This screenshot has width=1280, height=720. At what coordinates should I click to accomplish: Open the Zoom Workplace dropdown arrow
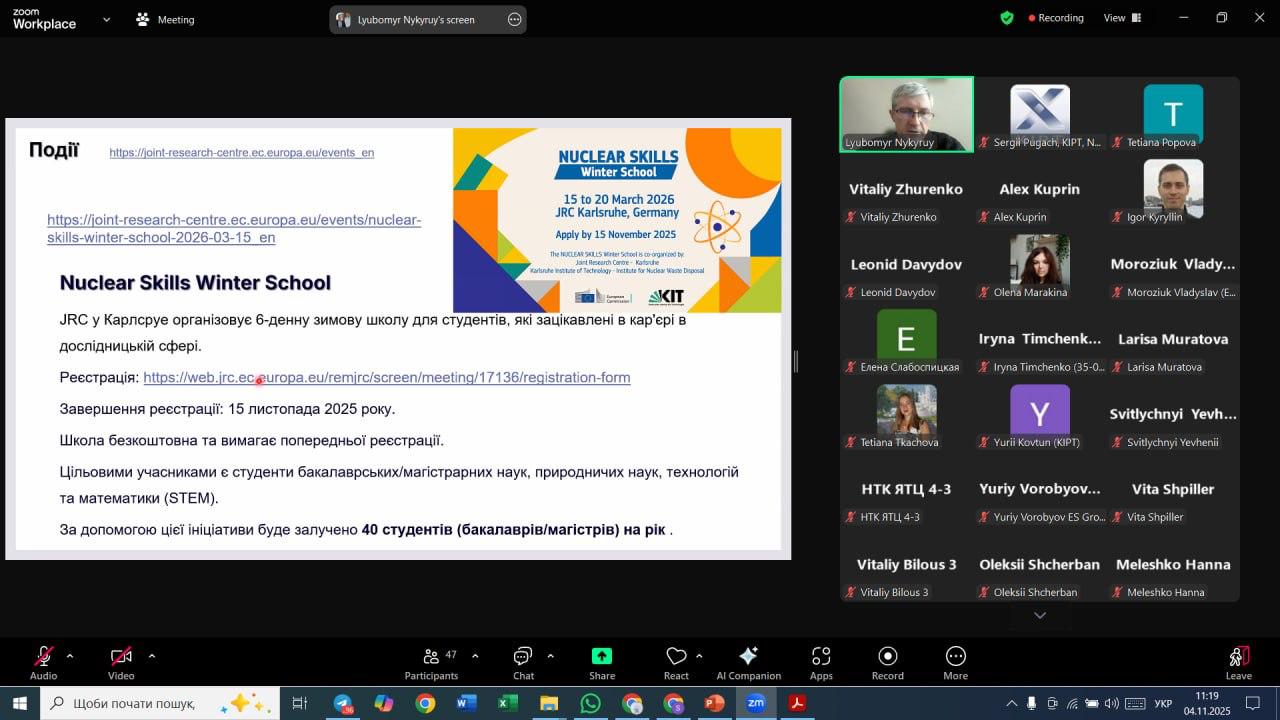pos(107,19)
